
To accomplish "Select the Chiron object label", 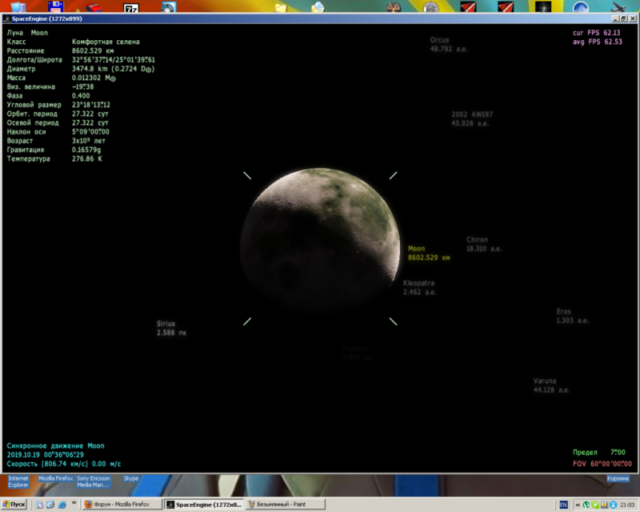I will tap(484, 244).
